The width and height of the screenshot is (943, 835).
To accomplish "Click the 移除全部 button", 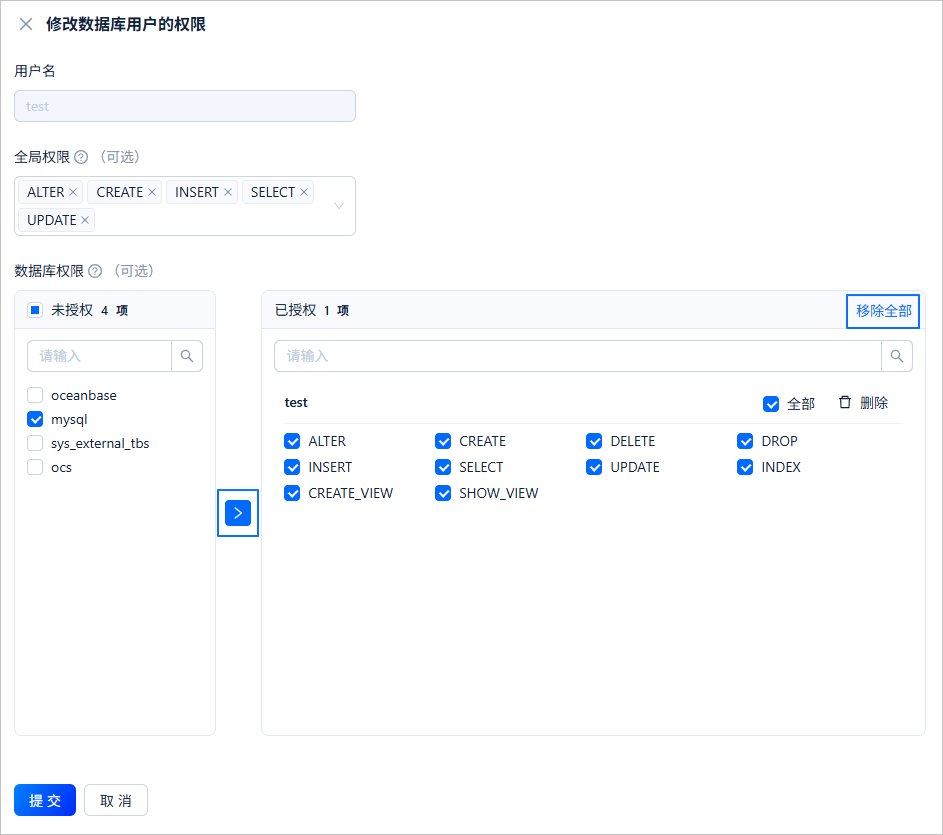I will point(882,311).
